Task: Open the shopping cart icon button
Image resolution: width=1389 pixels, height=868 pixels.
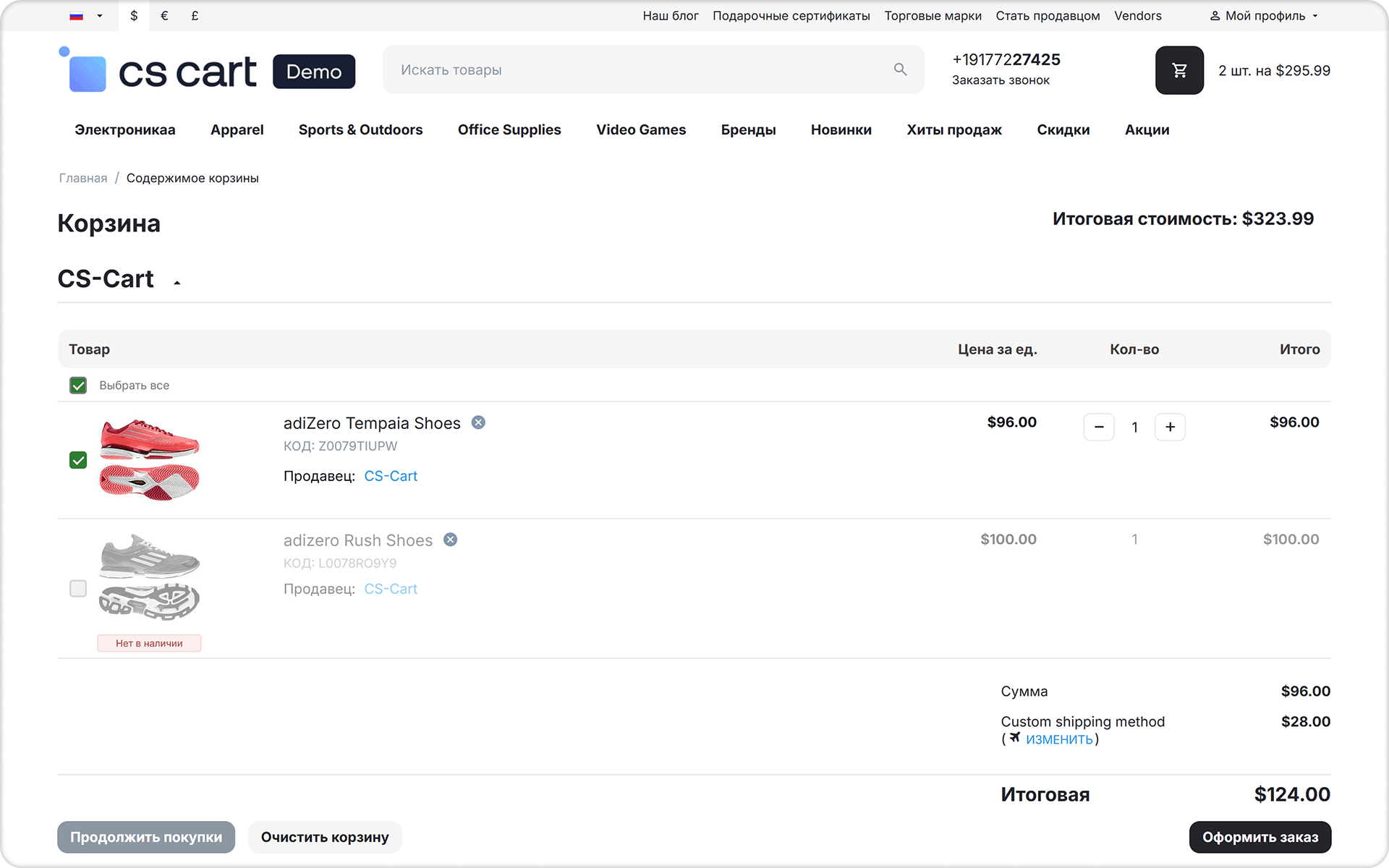Action: [1179, 70]
